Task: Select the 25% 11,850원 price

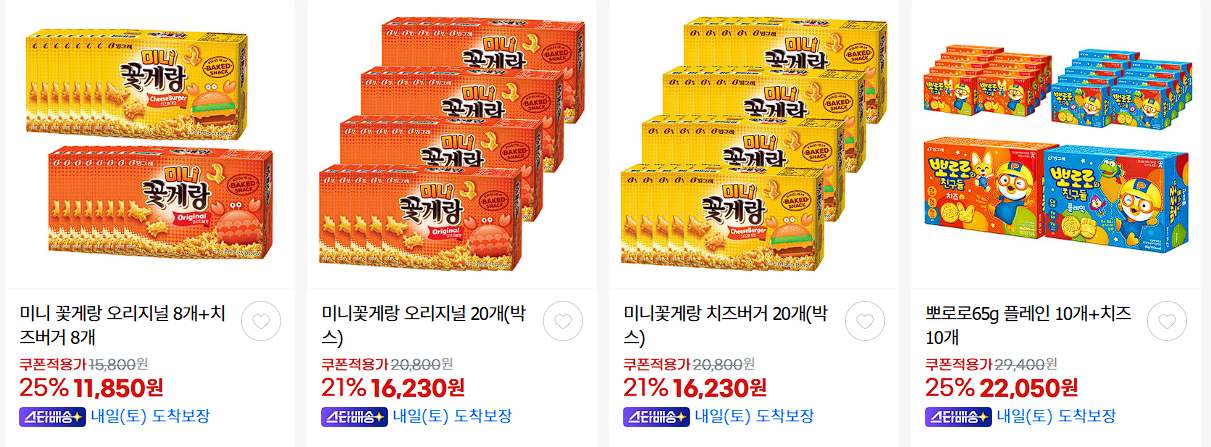Action: (91, 387)
